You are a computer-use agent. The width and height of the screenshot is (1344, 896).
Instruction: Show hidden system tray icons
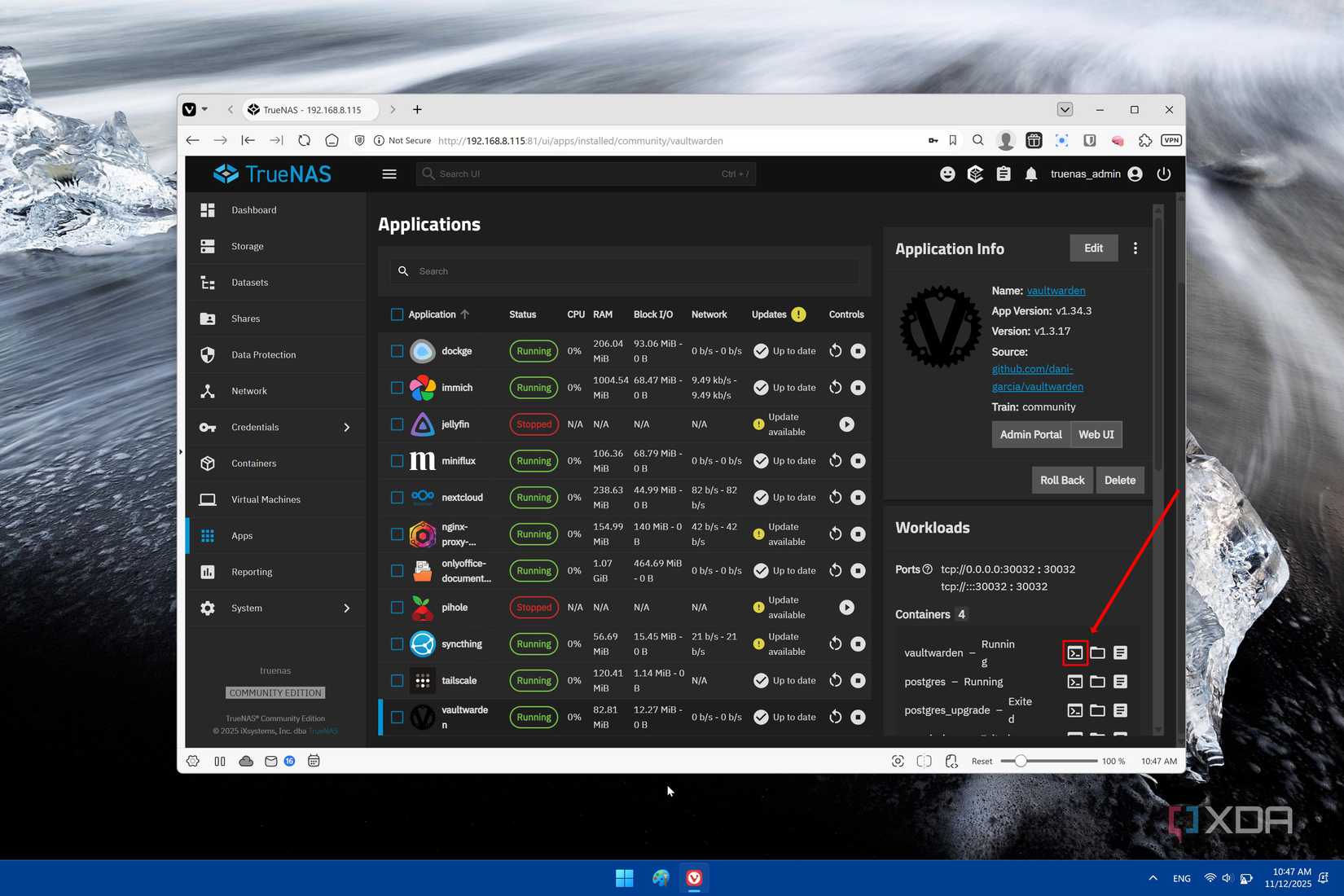[x=1153, y=878]
